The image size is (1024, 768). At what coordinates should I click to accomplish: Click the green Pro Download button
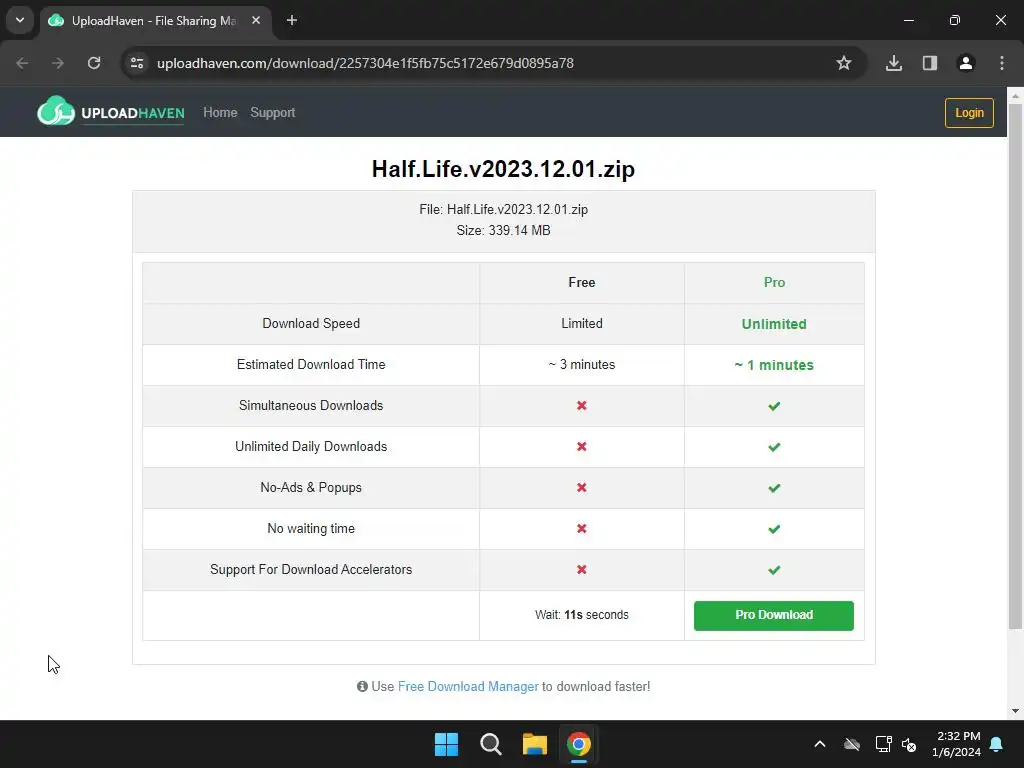pyautogui.click(x=774, y=615)
